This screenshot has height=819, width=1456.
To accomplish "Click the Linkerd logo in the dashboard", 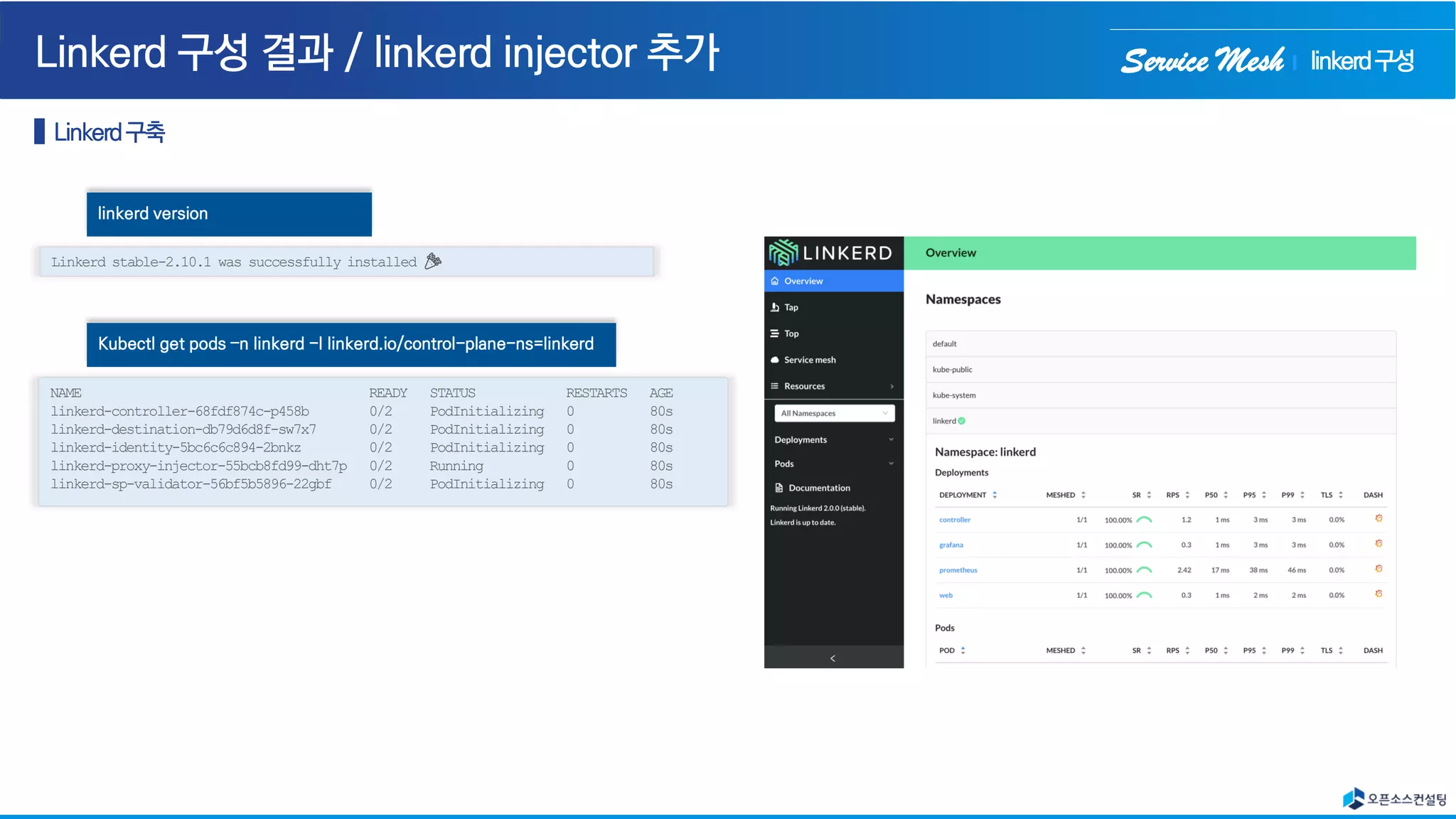I will pyautogui.click(x=830, y=253).
